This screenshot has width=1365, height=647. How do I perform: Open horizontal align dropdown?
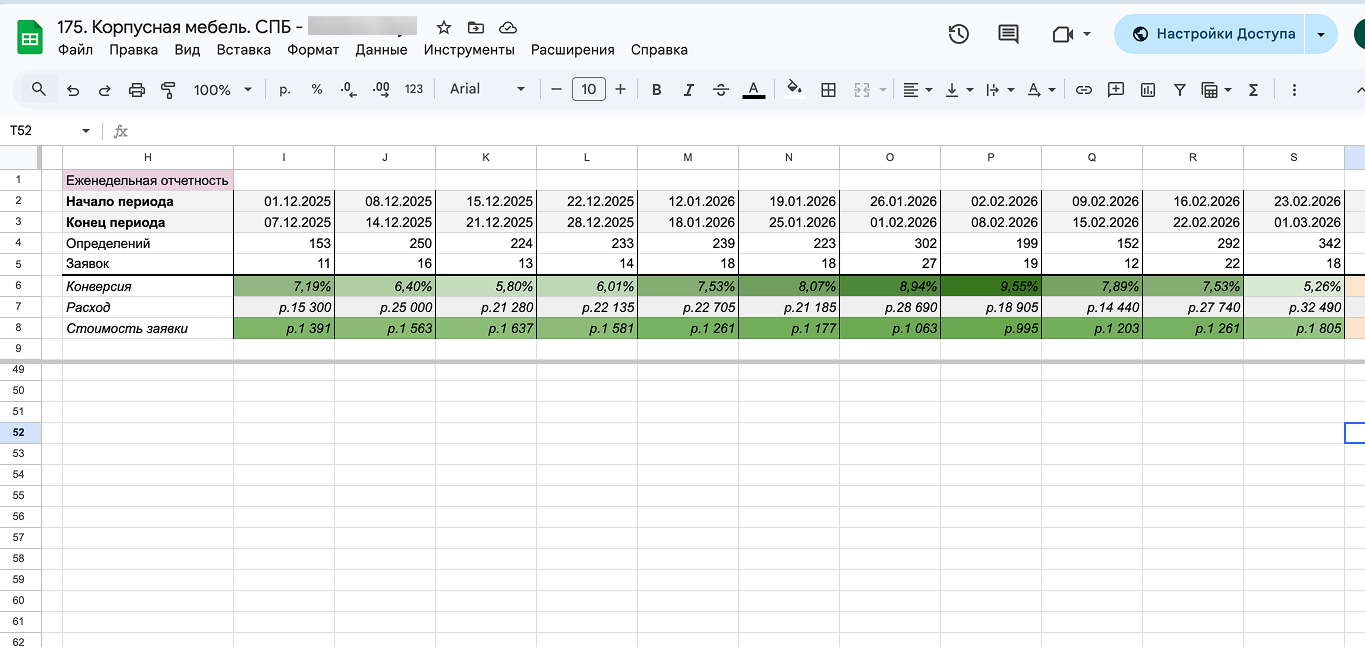click(917, 90)
